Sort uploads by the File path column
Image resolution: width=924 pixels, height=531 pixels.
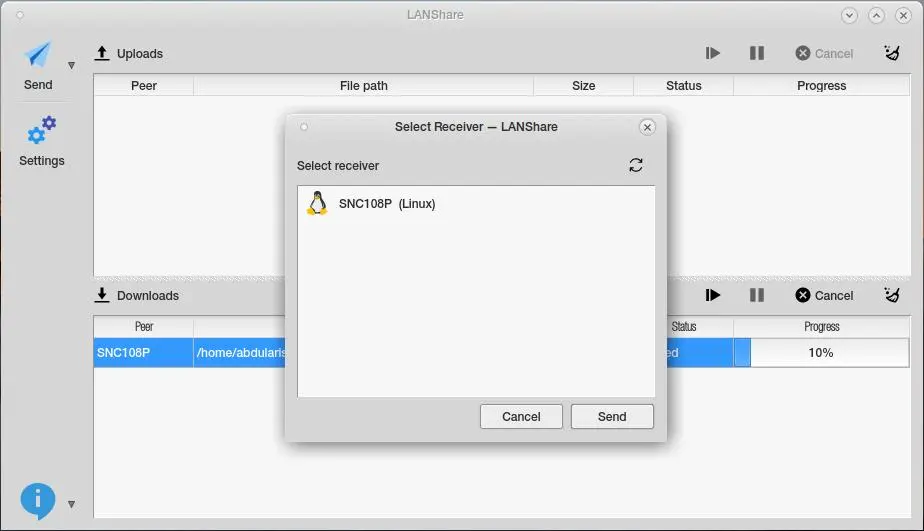[x=364, y=85]
